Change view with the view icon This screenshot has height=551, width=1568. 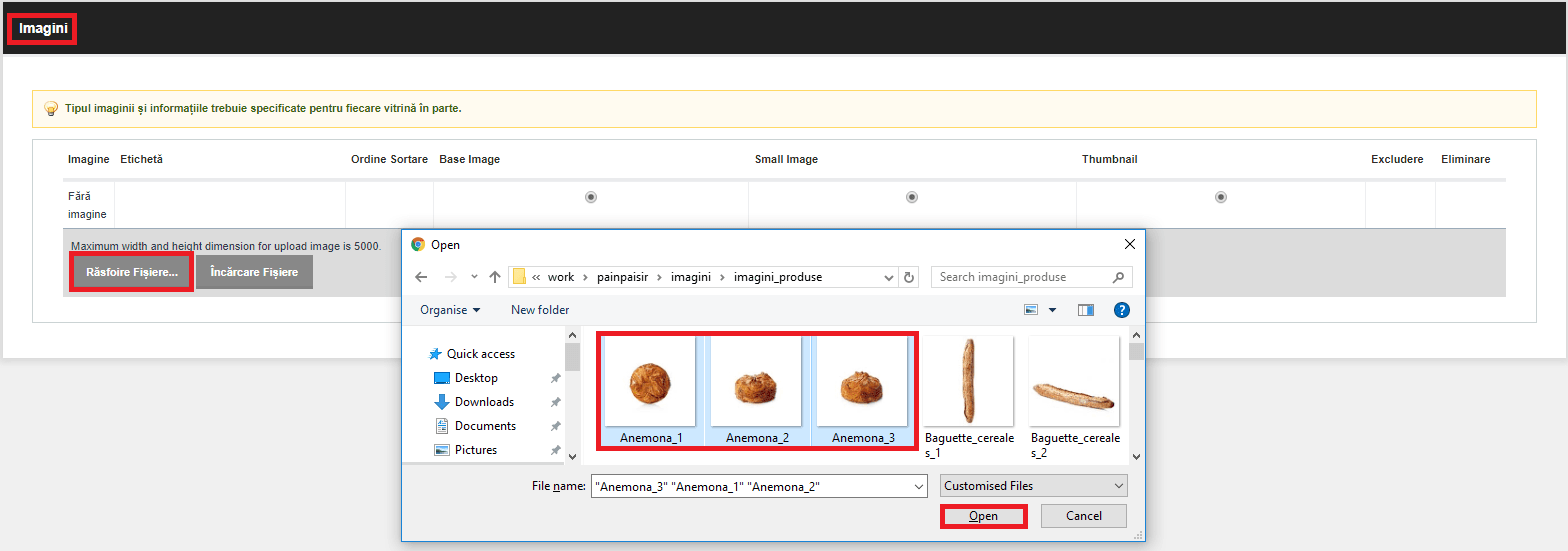pyautogui.click(x=1031, y=310)
